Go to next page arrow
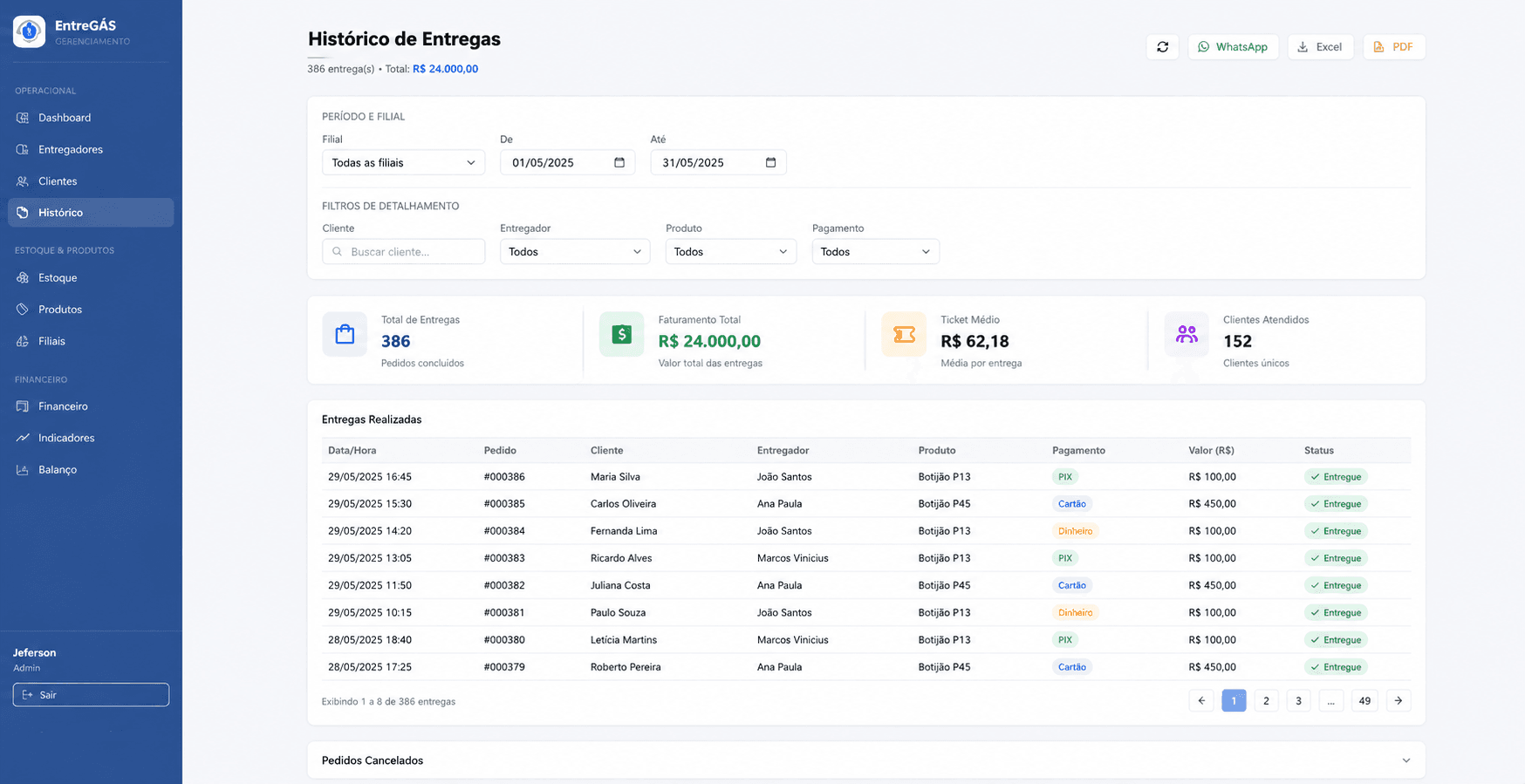Image resolution: width=1525 pixels, height=784 pixels. point(1398,700)
